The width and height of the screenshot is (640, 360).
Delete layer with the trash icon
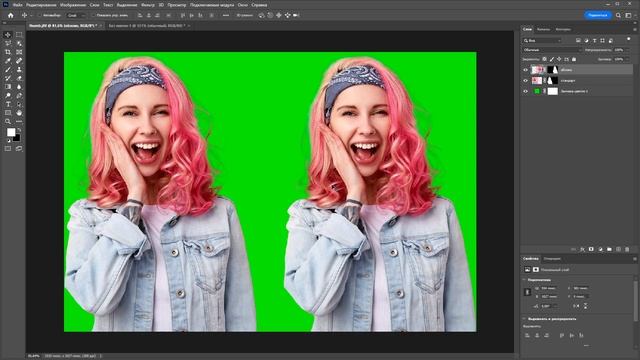(x=627, y=249)
